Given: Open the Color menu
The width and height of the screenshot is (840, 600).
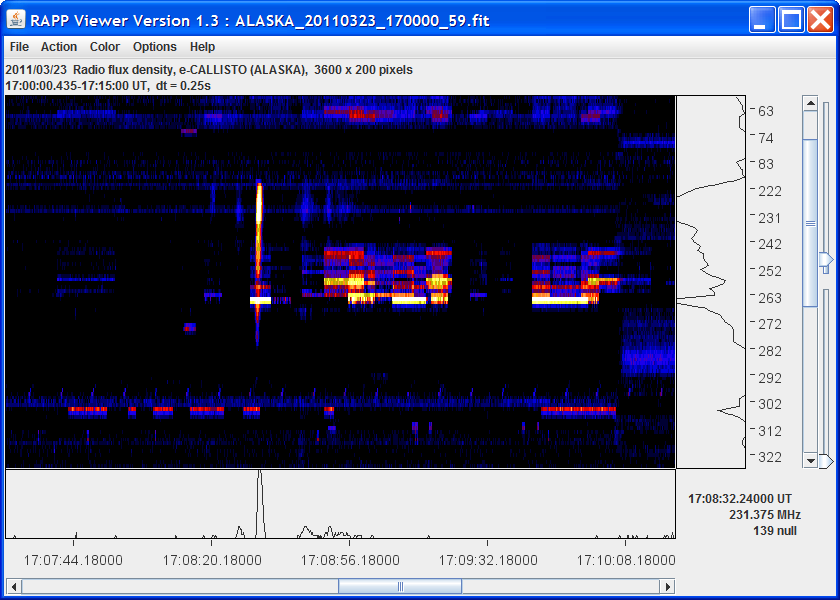Looking at the screenshot, I should (104, 47).
